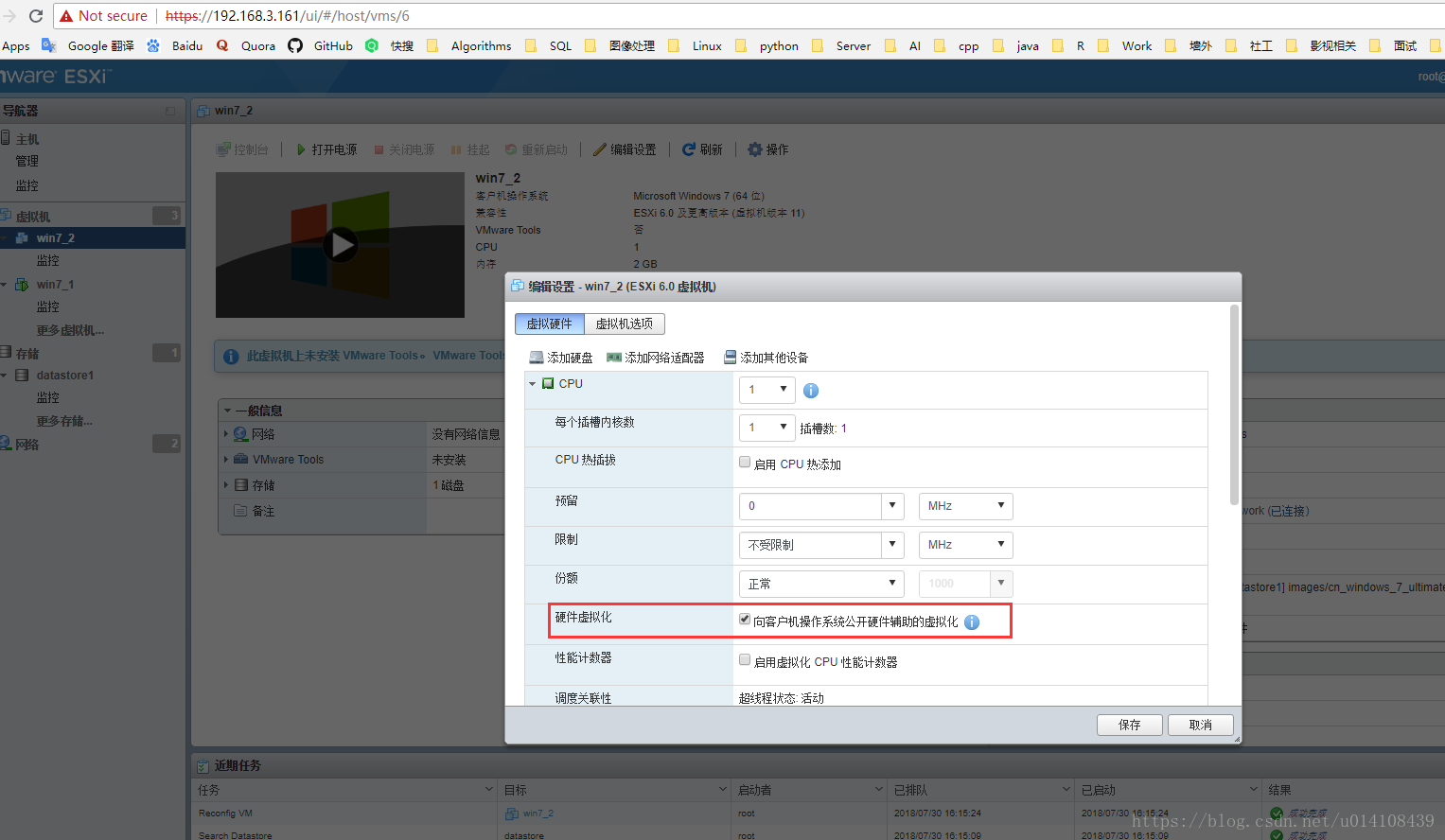1445x840 pixels.
Task: Open the Linux bookmark folder
Action: click(695, 45)
